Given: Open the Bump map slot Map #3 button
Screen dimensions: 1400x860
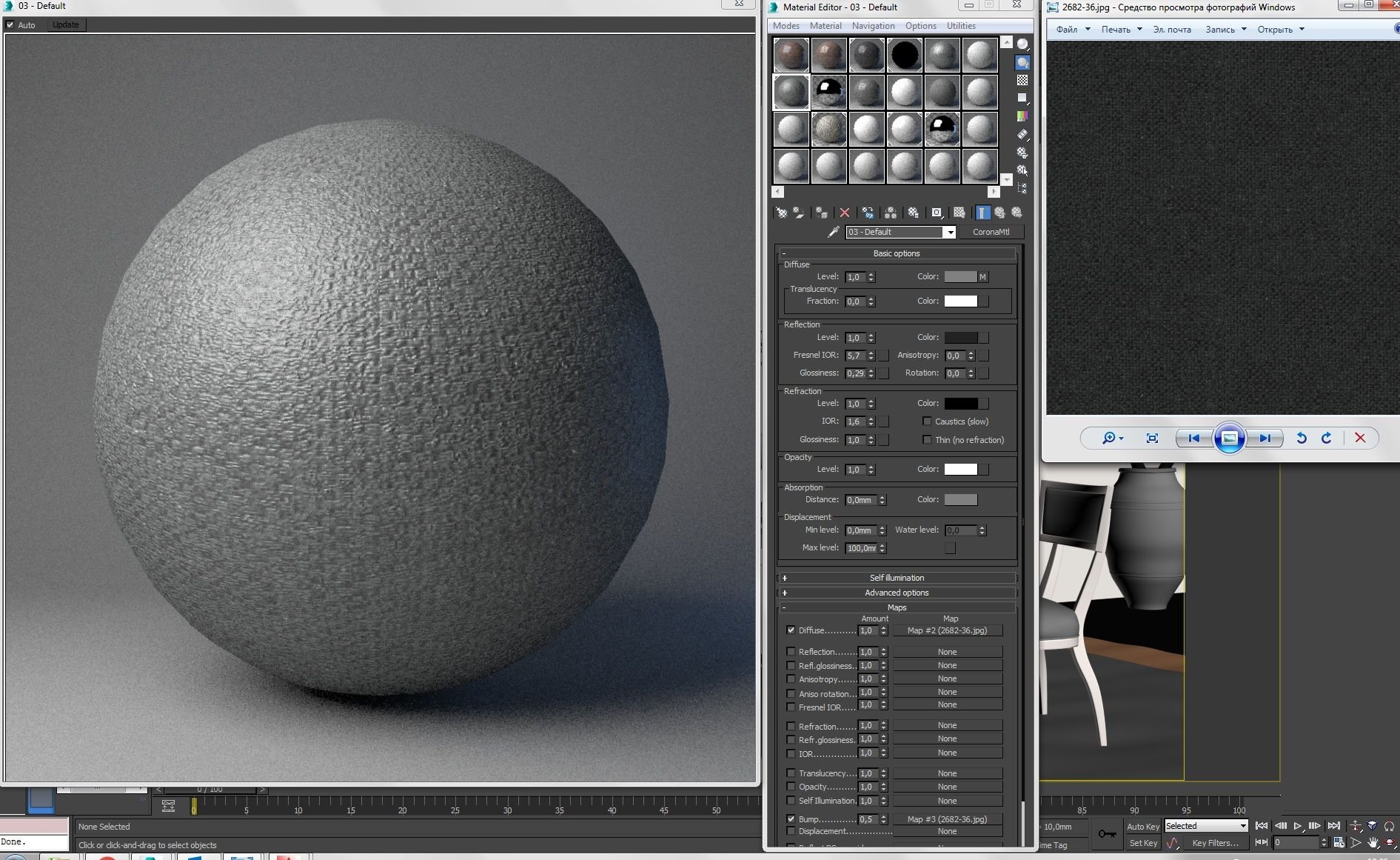Looking at the screenshot, I should pyautogui.click(x=947, y=819).
